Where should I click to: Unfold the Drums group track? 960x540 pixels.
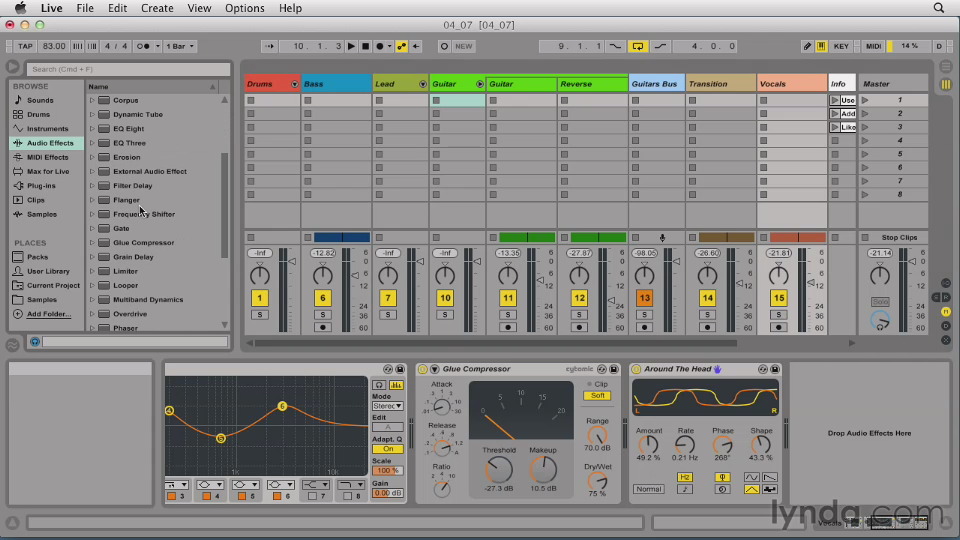click(294, 84)
